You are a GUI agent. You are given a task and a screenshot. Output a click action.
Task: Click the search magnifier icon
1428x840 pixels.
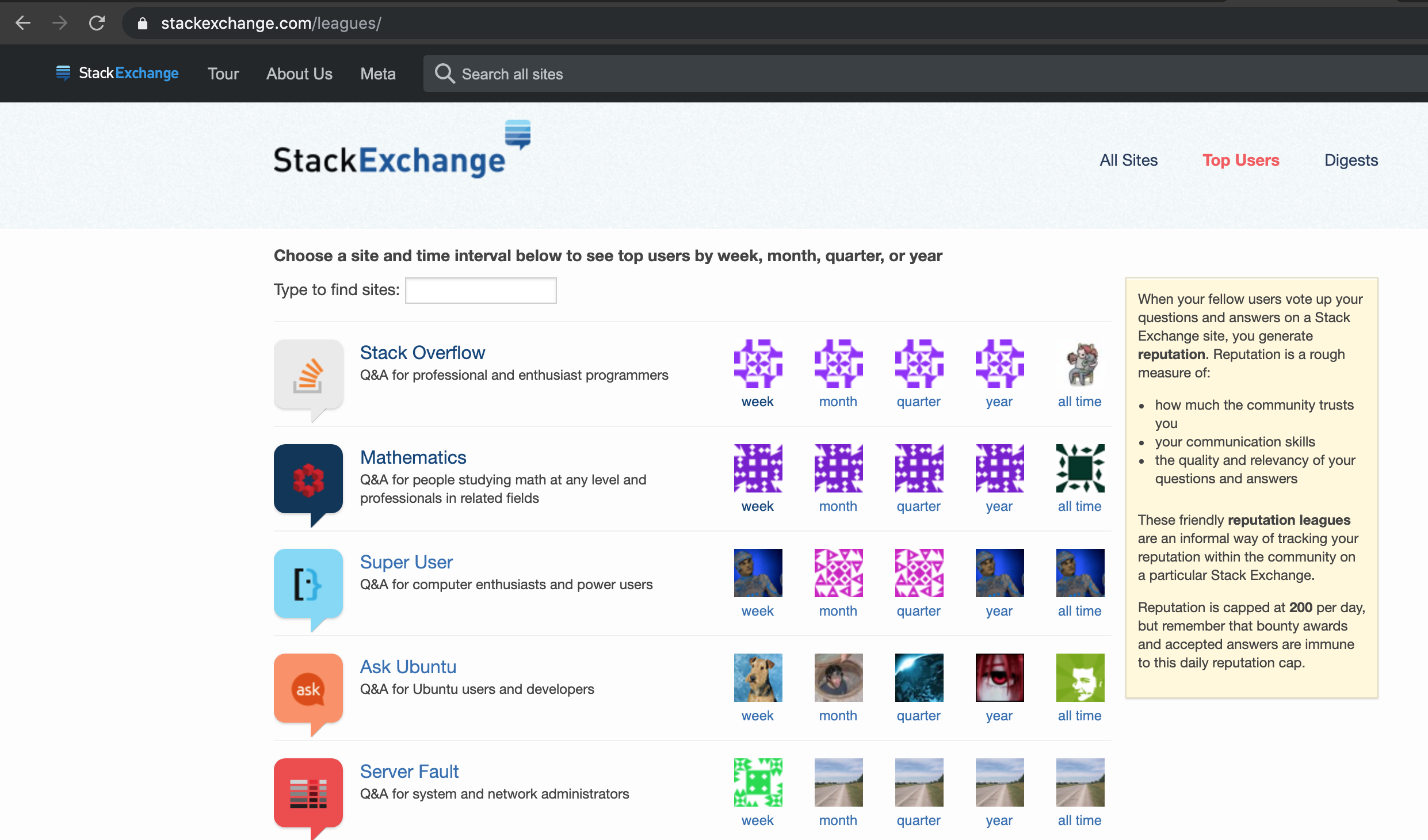444,74
